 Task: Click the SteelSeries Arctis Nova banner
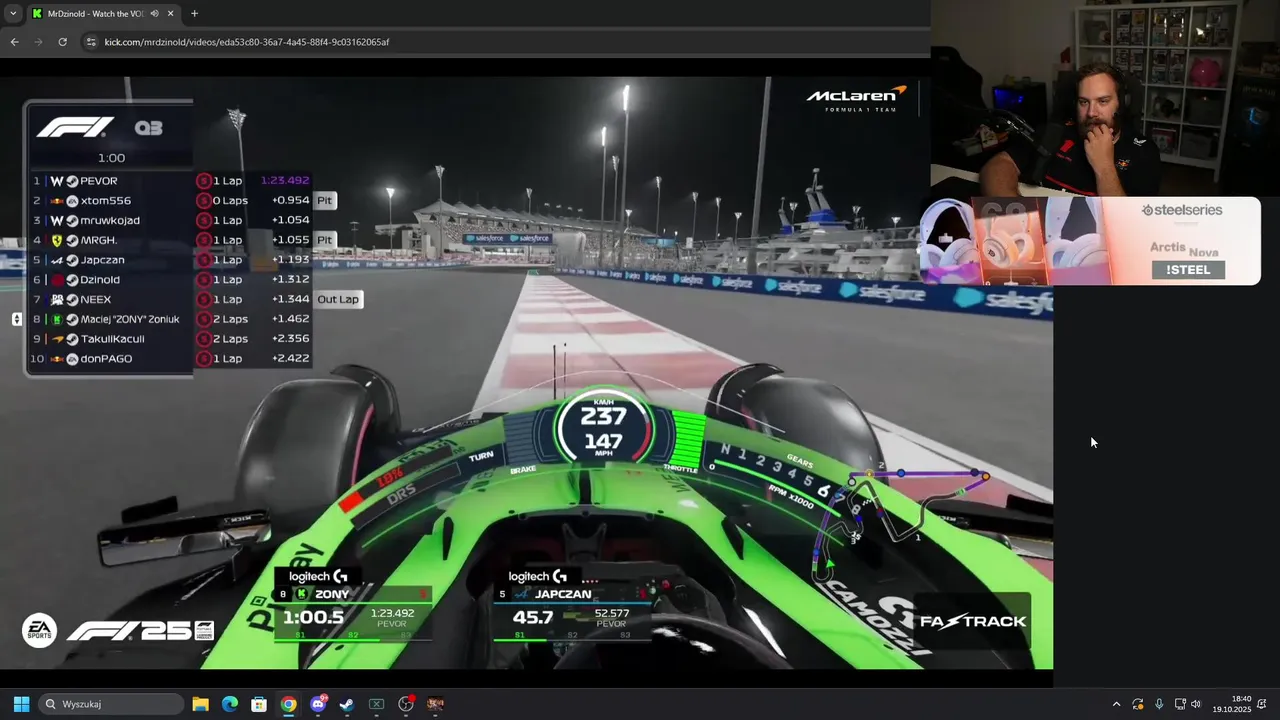click(x=1090, y=241)
